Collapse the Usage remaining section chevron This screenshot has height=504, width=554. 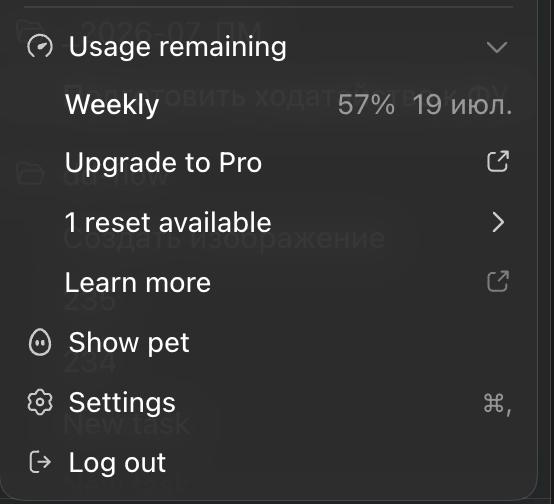click(497, 47)
